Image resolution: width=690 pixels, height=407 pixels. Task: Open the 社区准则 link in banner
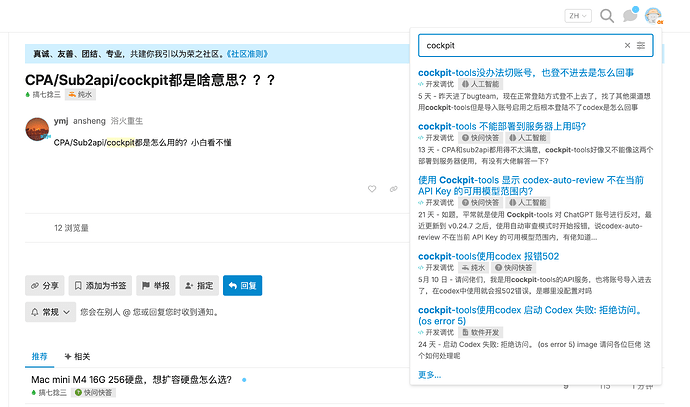point(247,54)
